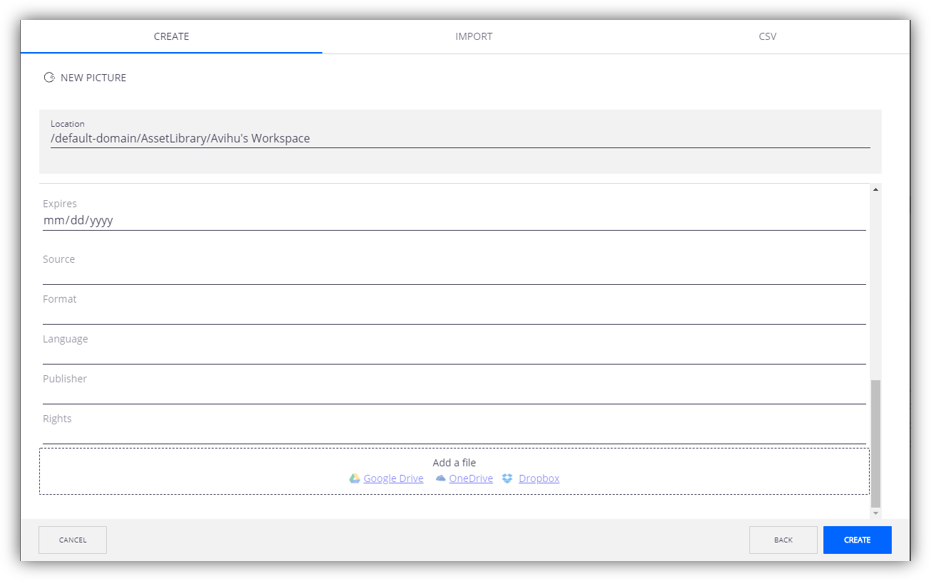Select the Create tab
The width and height of the screenshot is (931, 581).
tap(171, 37)
